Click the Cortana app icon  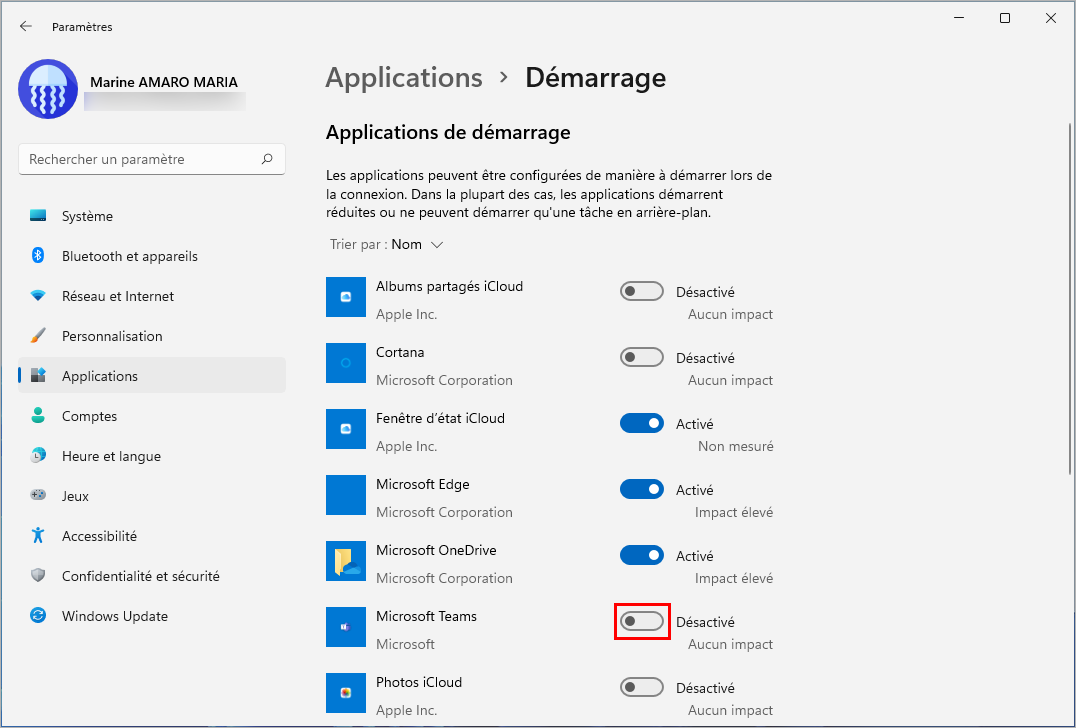(x=346, y=363)
